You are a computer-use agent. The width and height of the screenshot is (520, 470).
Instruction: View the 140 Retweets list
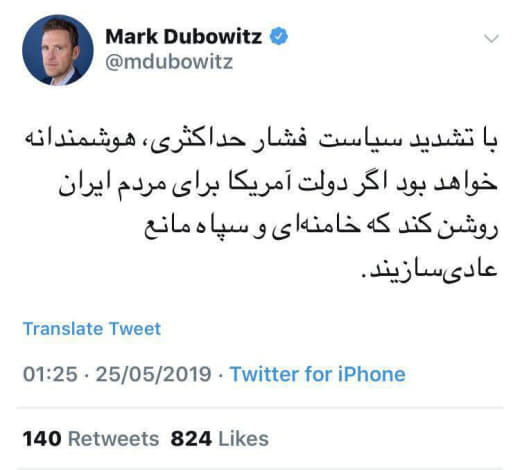tap(91, 439)
